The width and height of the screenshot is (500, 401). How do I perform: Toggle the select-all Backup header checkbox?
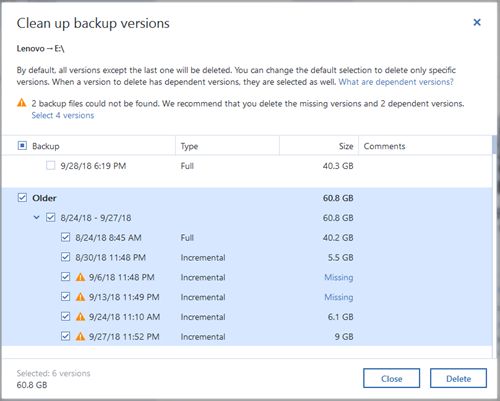point(22,146)
